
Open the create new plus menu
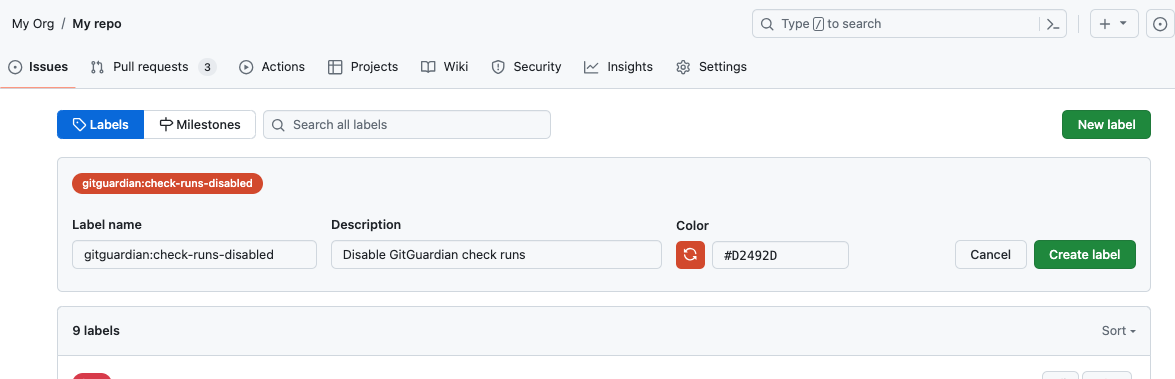click(x=1114, y=24)
